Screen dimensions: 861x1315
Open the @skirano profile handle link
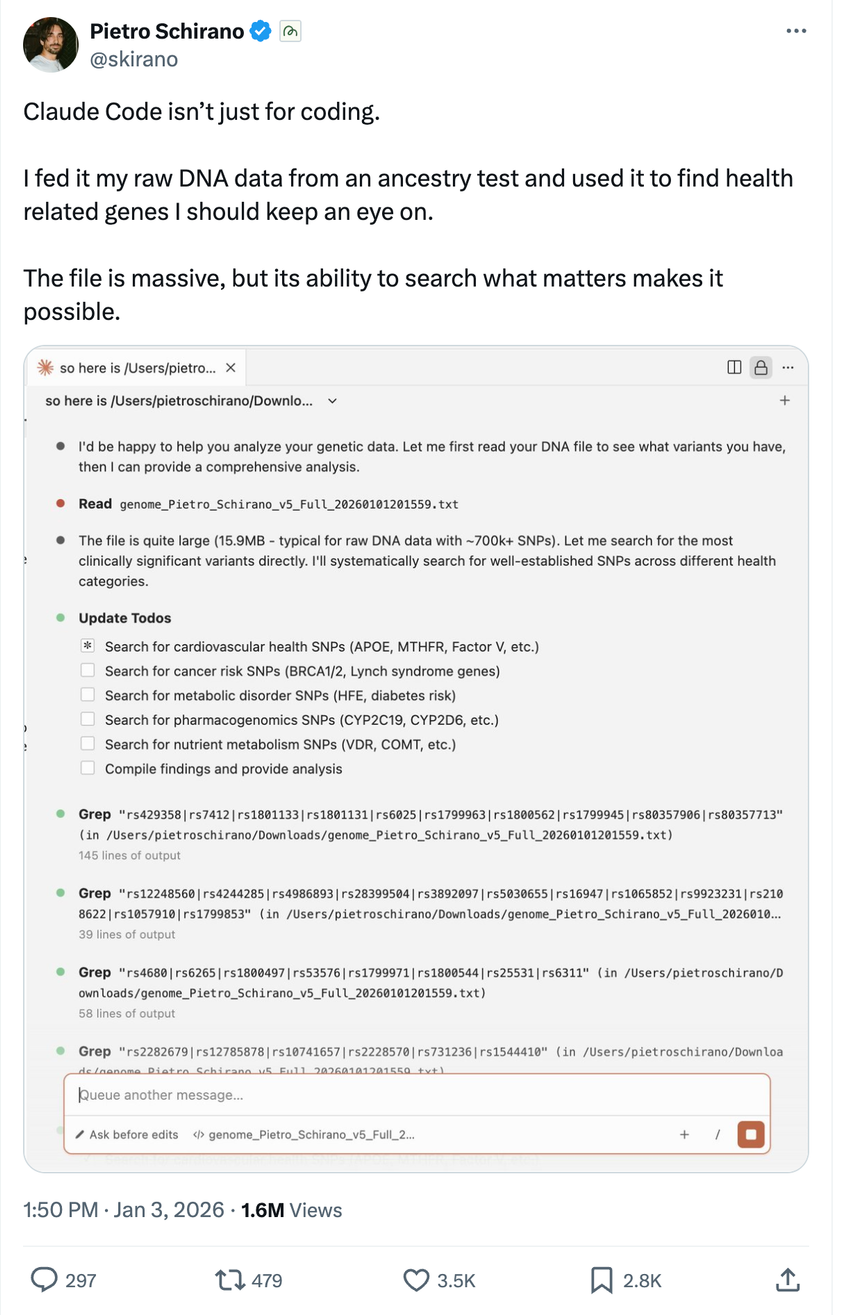click(134, 59)
